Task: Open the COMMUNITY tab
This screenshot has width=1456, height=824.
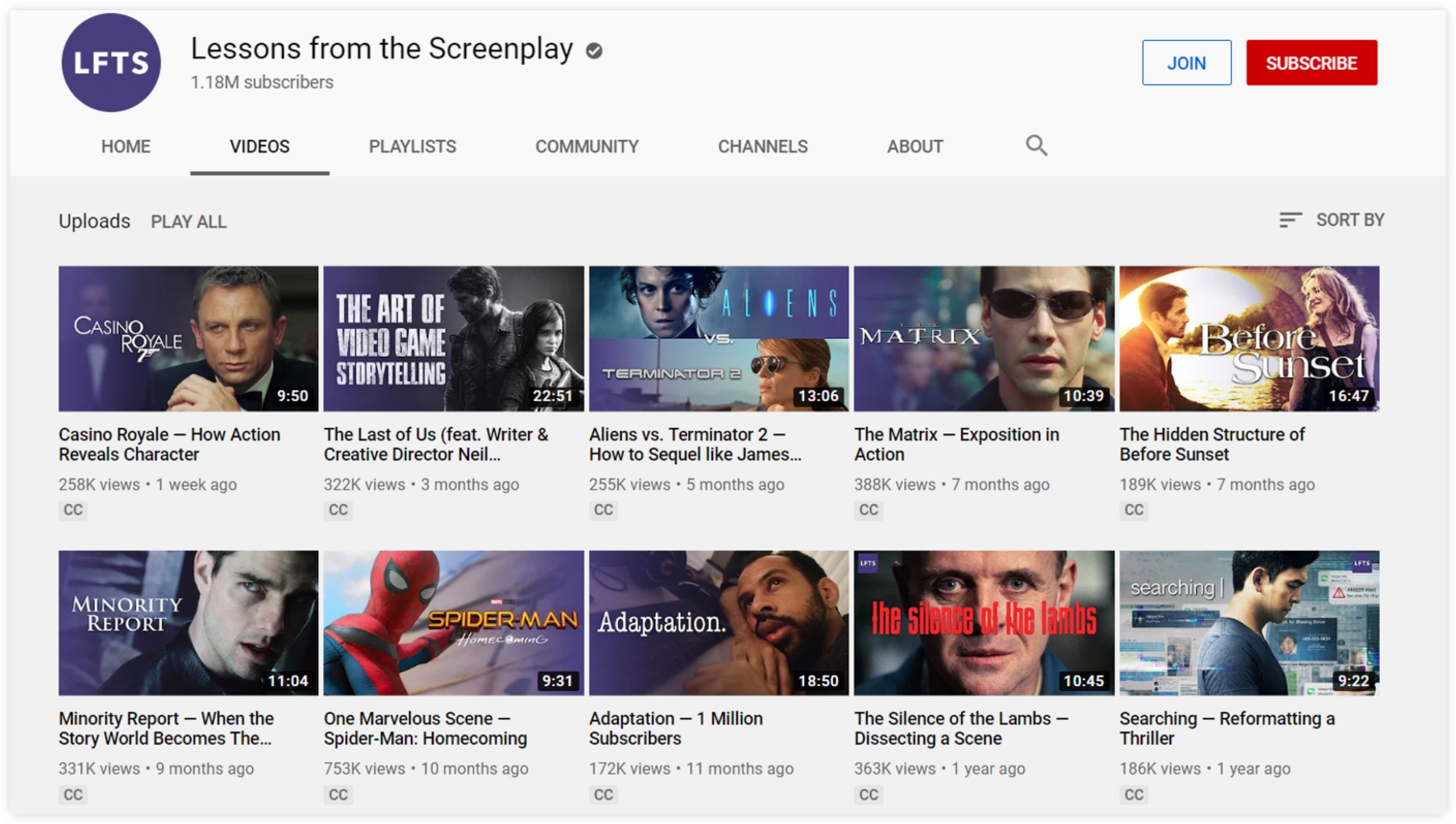Action: tap(587, 147)
